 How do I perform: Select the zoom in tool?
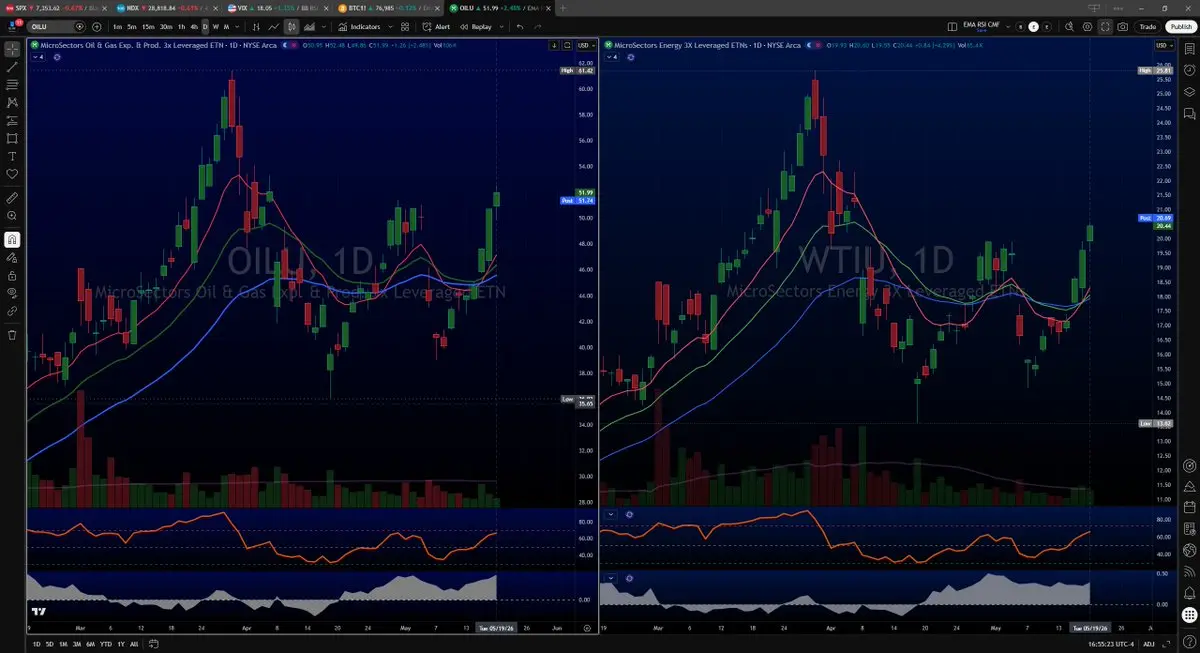[12, 216]
